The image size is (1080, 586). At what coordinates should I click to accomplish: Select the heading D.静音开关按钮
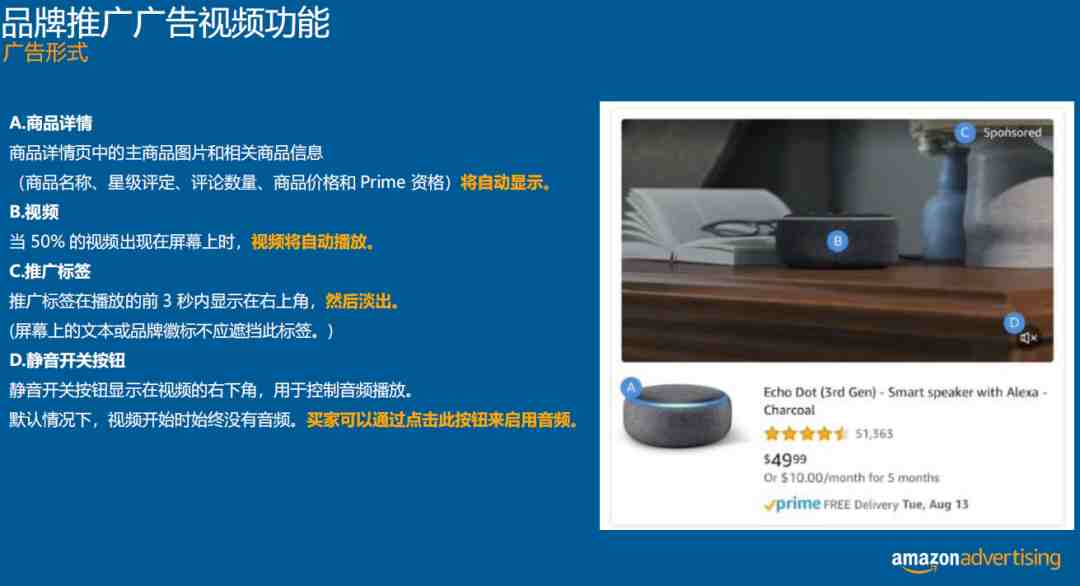coord(68,360)
